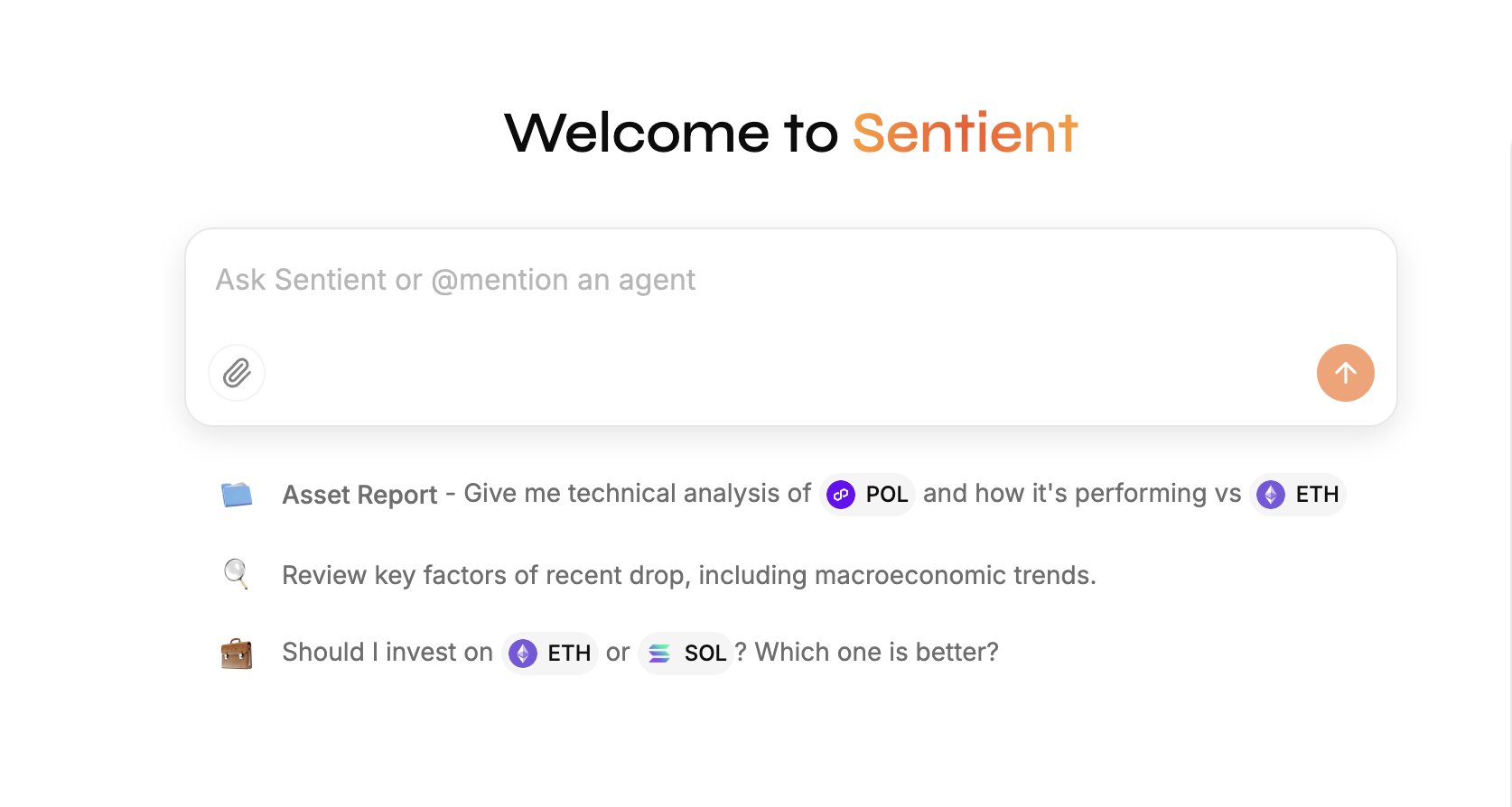Screen dimensions: 1512x807
Task: Click the "Which one is better?" text
Action: pyautogui.click(x=876, y=653)
